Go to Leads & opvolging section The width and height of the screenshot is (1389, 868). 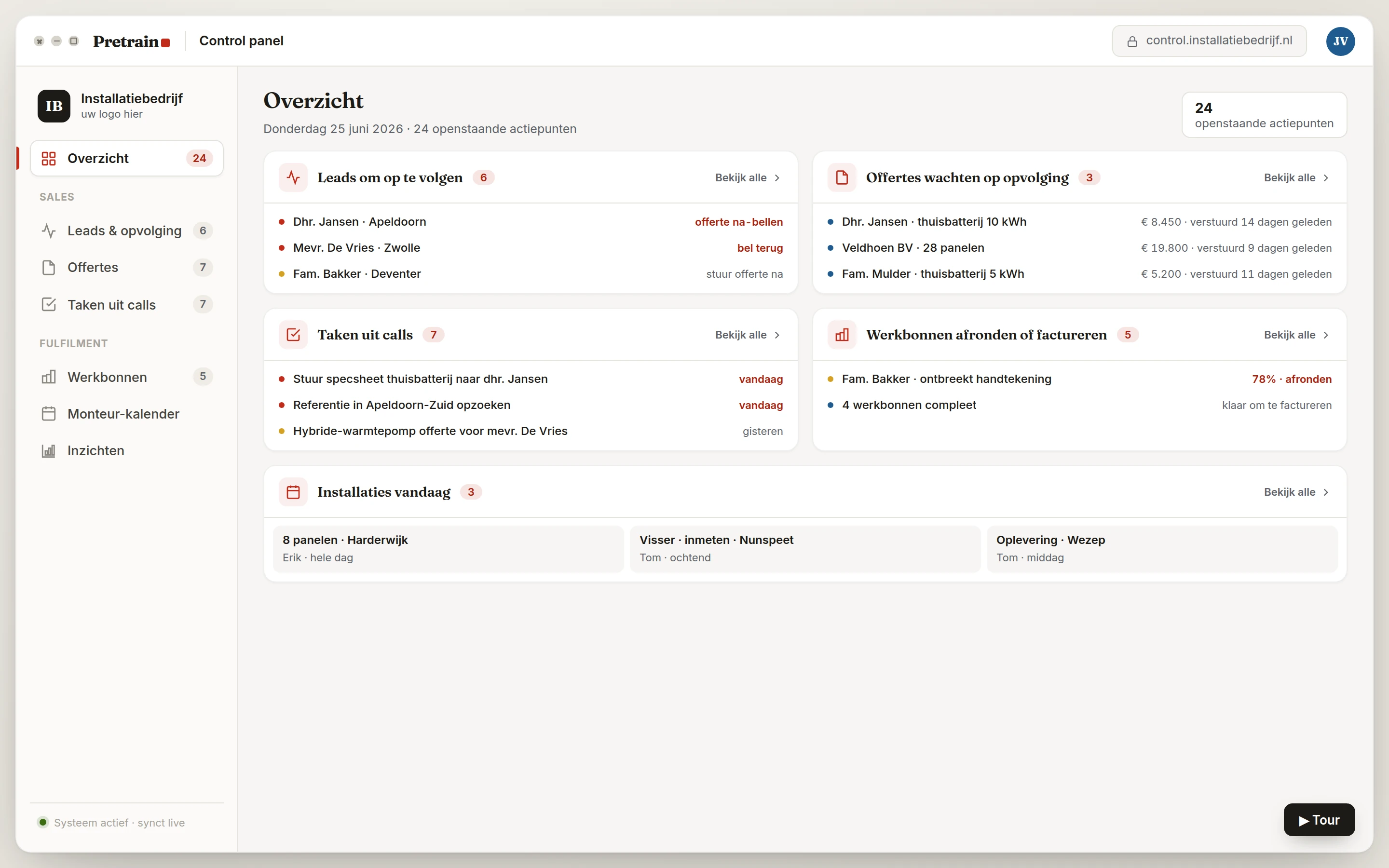[x=127, y=231]
